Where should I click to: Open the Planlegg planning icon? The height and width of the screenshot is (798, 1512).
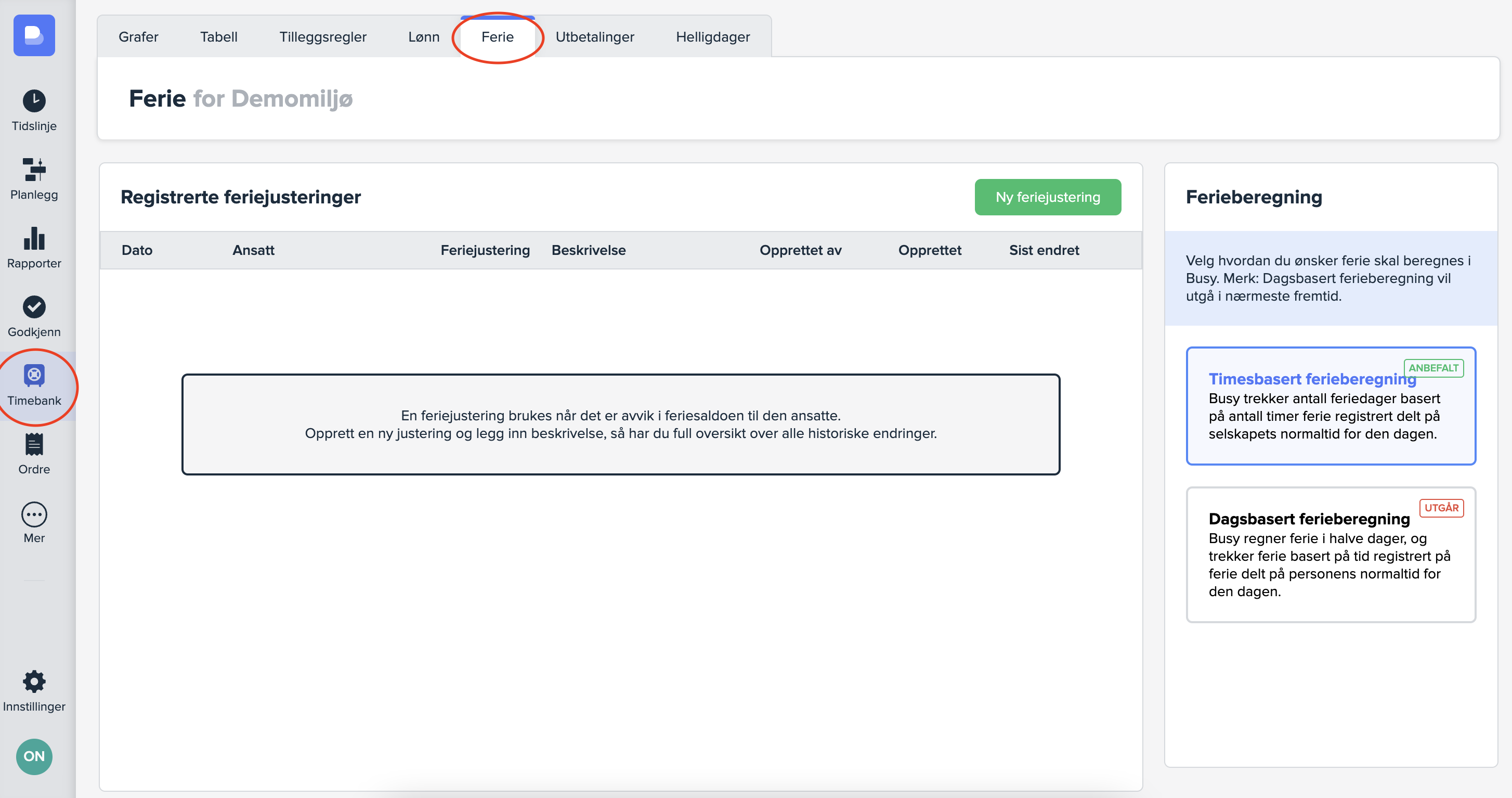[x=34, y=170]
